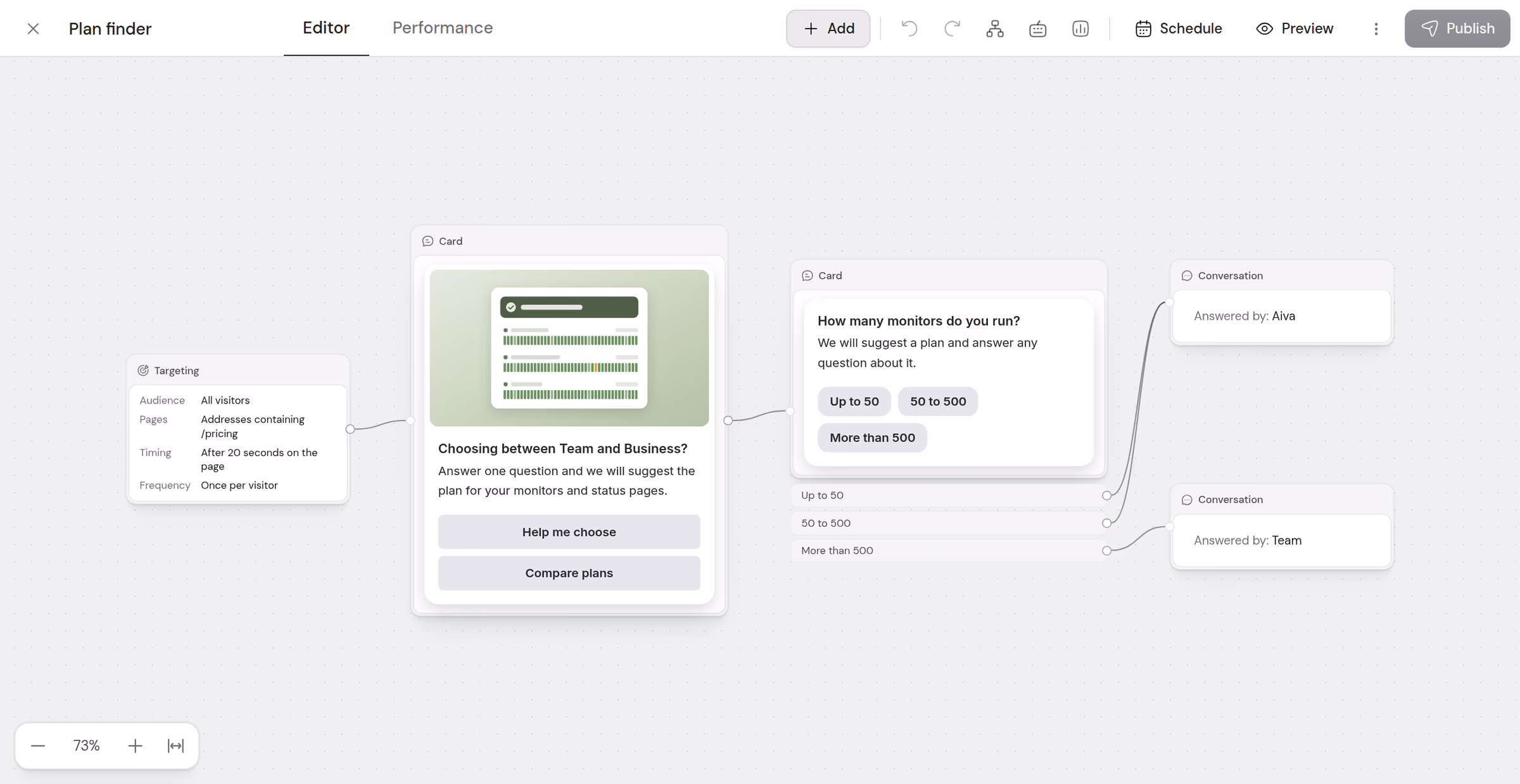Viewport: 1520px width, 784px height.
Task: Click the Compare plans button
Action: 569,573
